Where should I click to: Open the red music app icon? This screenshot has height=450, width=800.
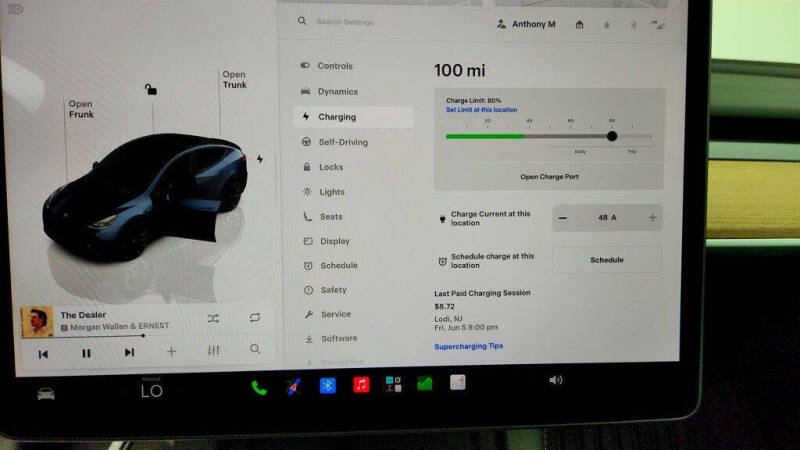[361, 385]
